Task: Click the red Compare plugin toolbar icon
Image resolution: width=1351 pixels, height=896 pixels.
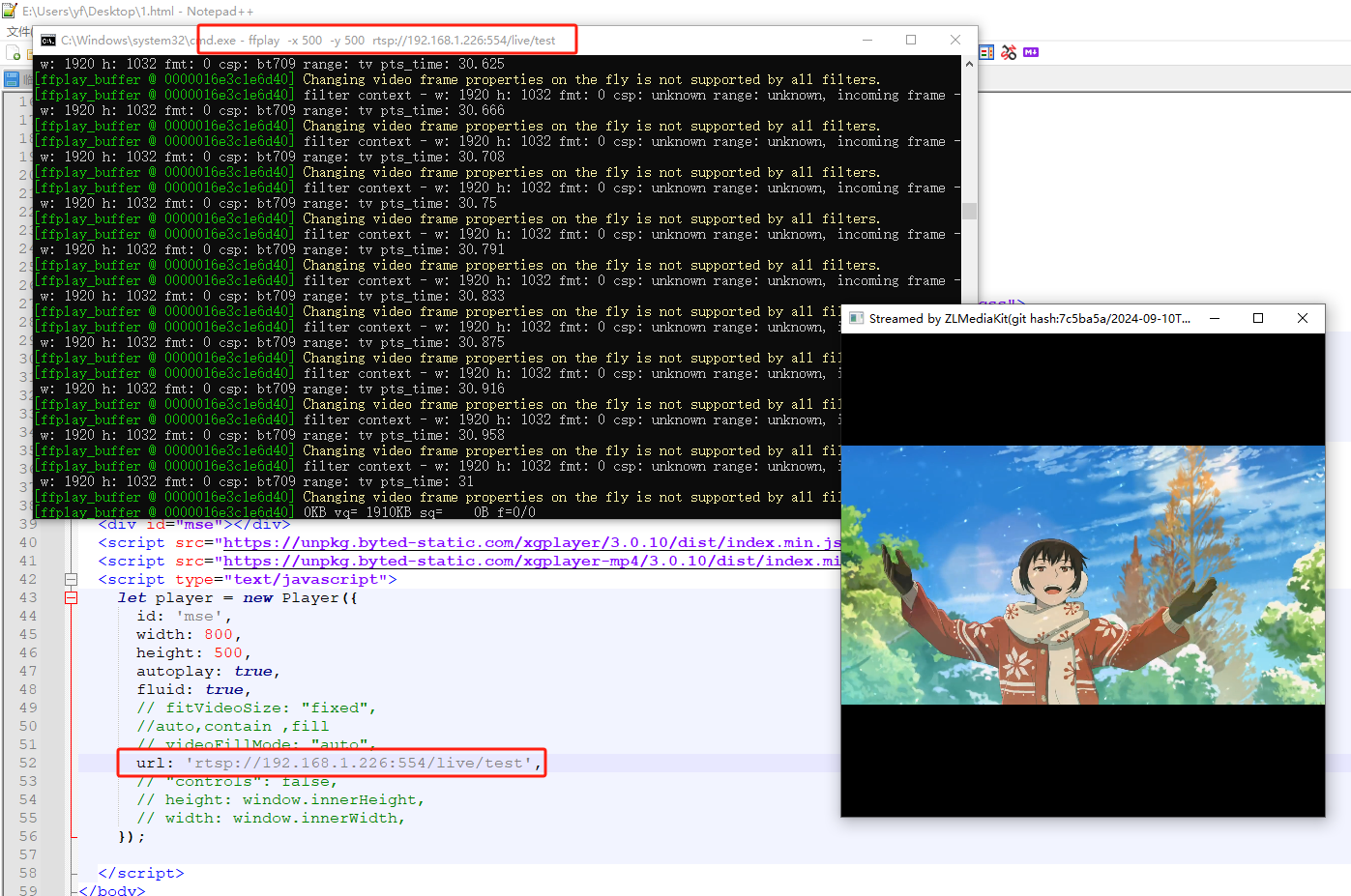Action: pos(1009,52)
